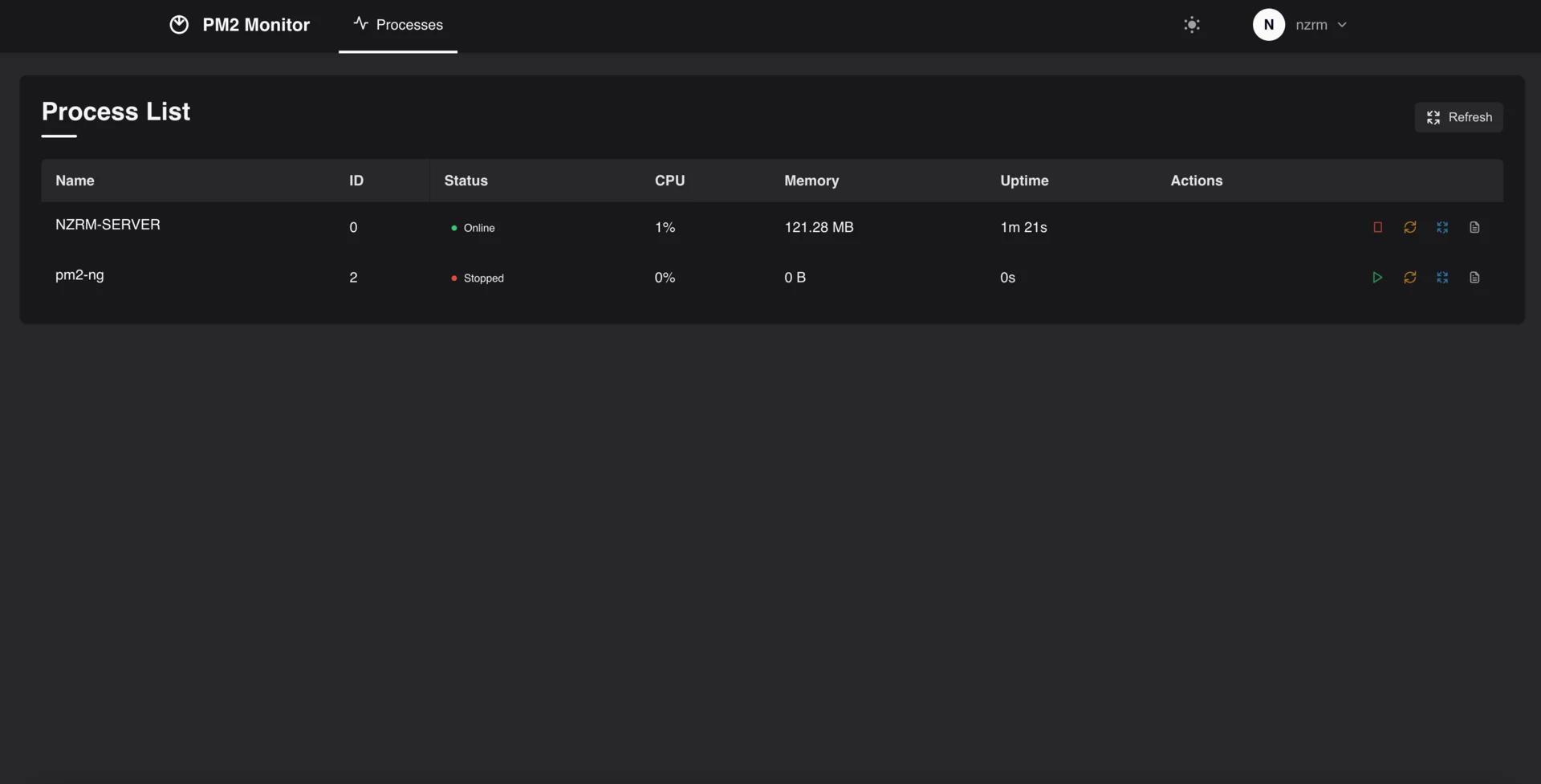The height and width of the screenshot is (784, 1541).
Task: Toggle the light/dark theme sun icon
Action: pyautogui.click(x=1192, y=25)
